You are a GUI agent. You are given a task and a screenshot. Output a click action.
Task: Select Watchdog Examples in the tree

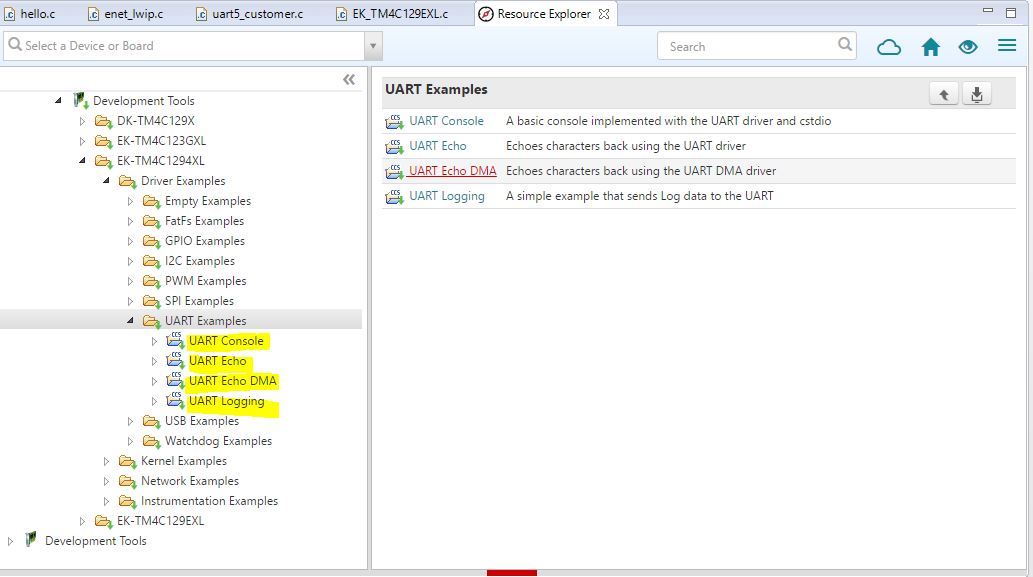[x=218, y=441]
